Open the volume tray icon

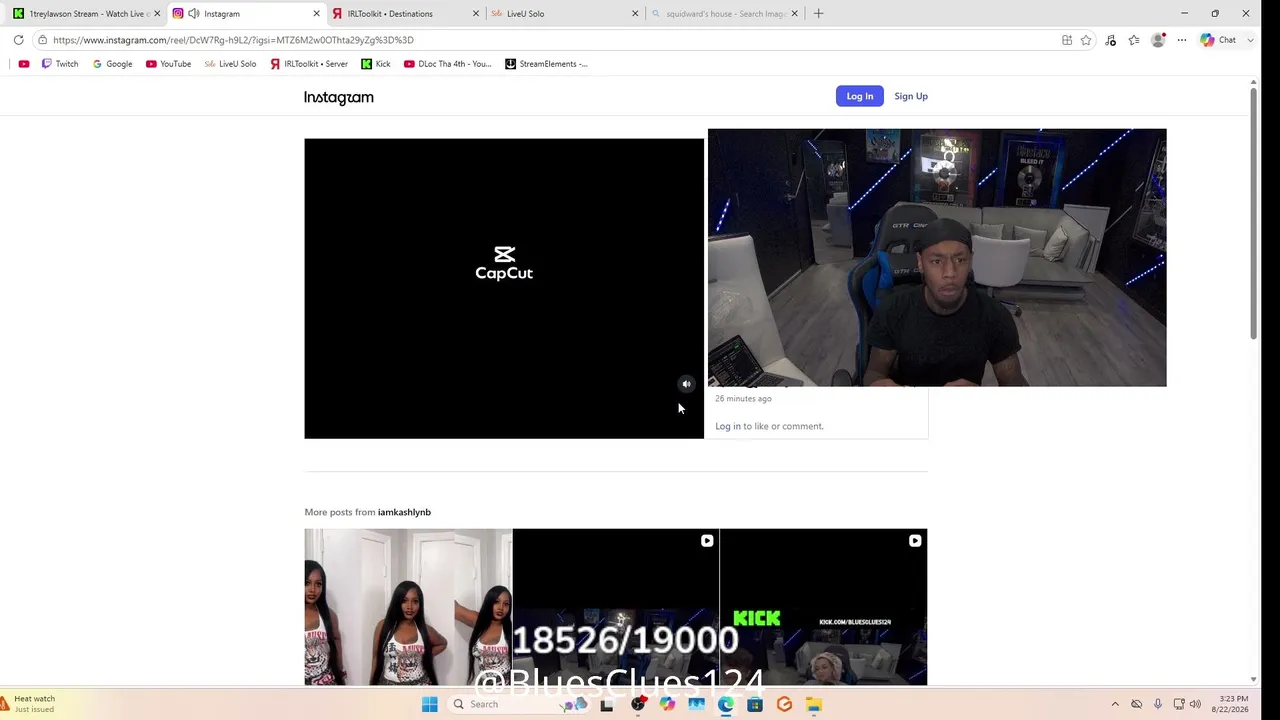(x=1195, y=705)
